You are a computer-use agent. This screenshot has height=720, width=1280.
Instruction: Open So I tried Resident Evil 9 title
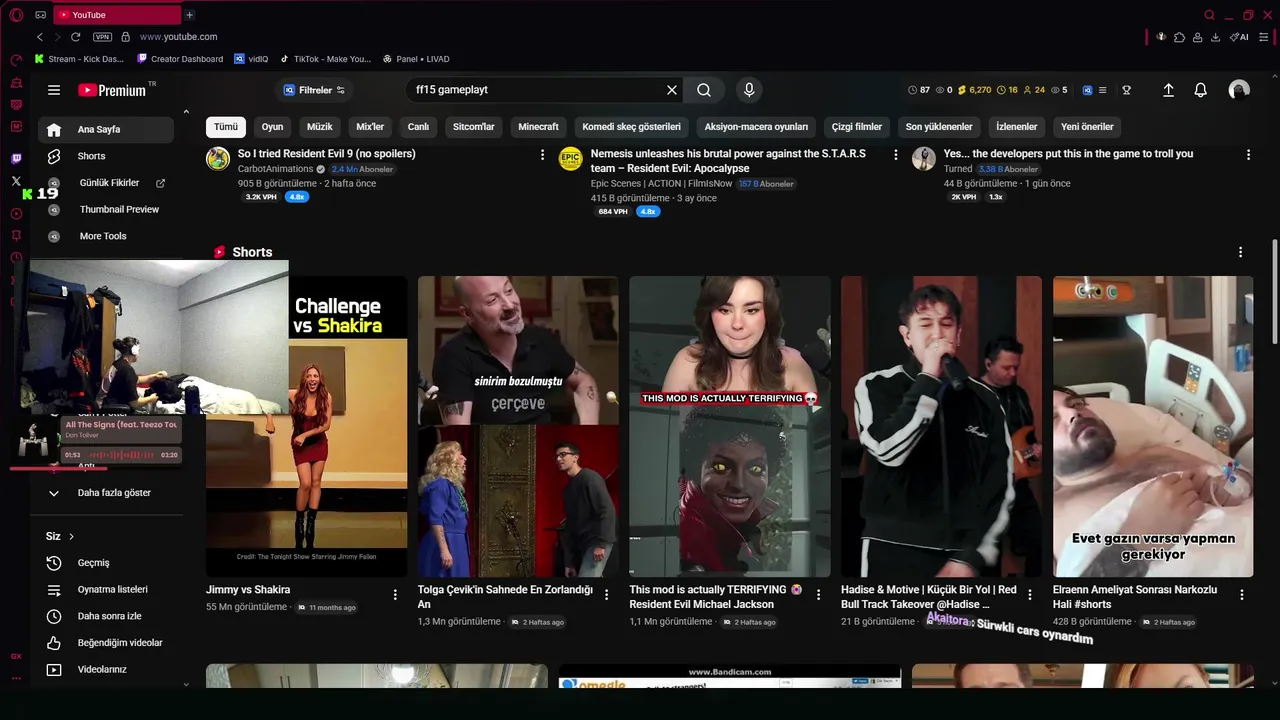tap(327, 154)
